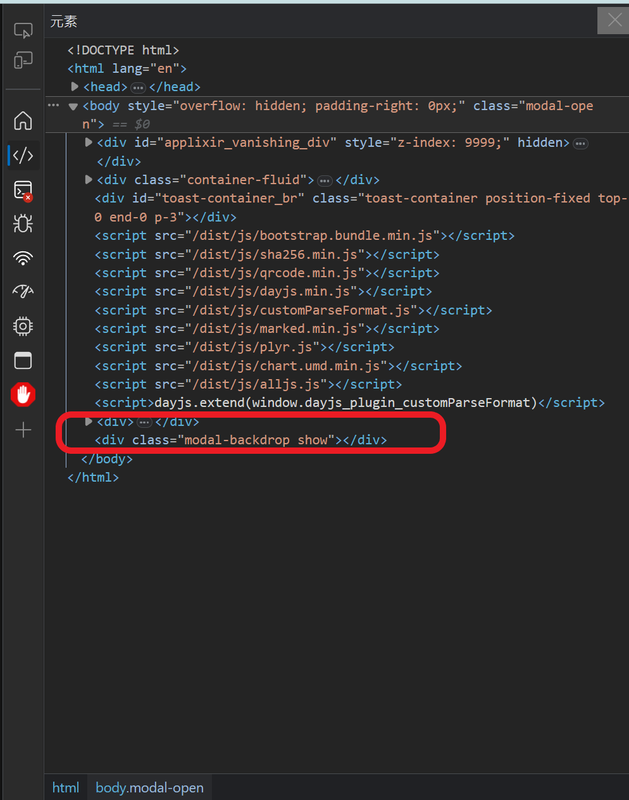Click the red stop-hand extension icon
The height and width of the screenshot is (800, 629).
[23, 395]
